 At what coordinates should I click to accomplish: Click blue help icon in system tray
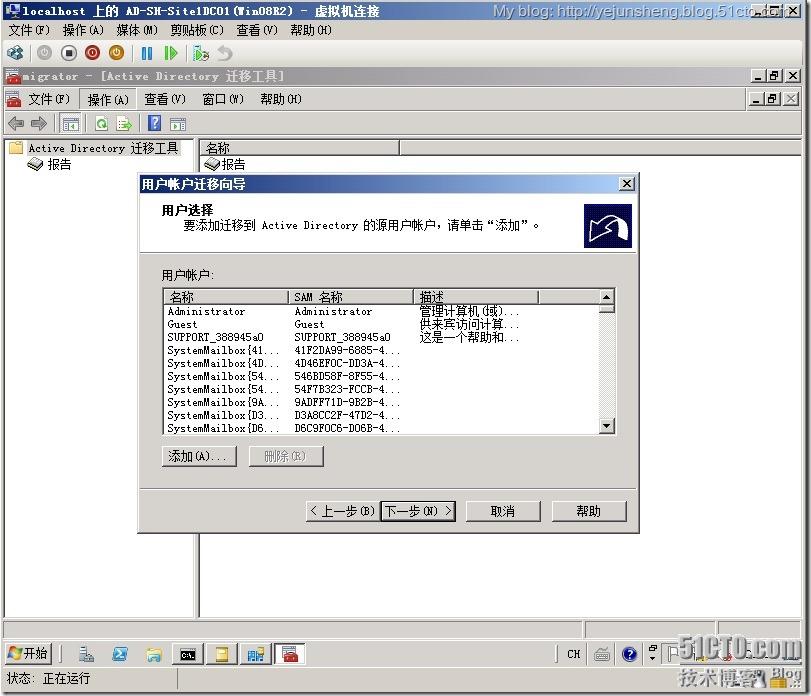pyautogui.click(x=629, y=654)
